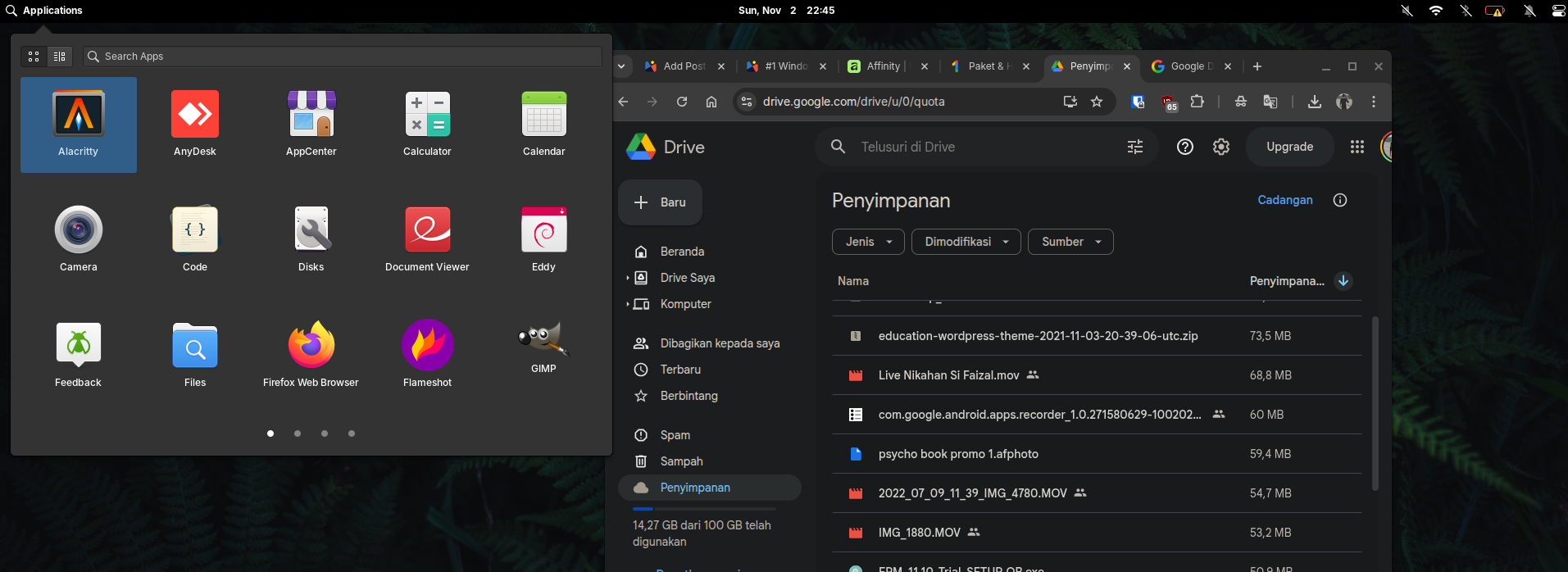1568x572 pixels.
Task: Open Sampah in Drive sidebar
Action: pos(681,461)
